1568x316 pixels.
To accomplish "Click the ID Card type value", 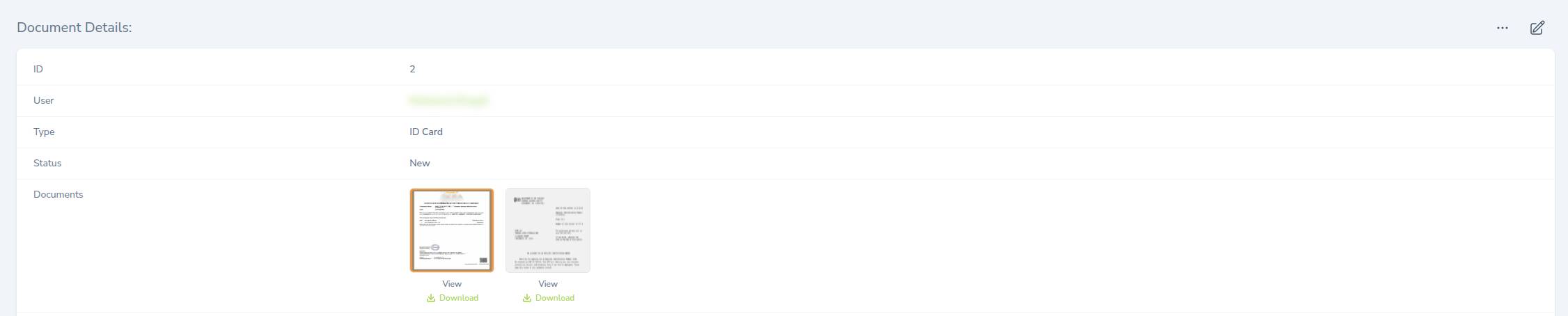I will tap(426, 132).
